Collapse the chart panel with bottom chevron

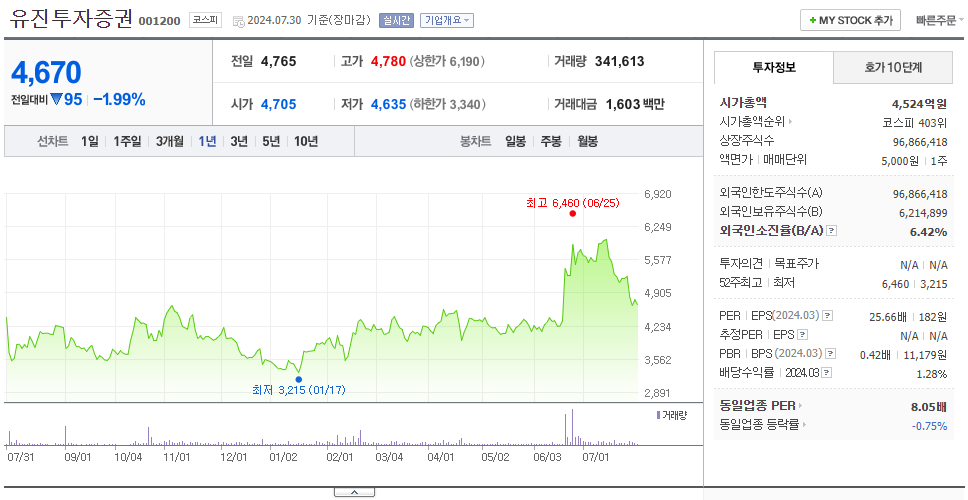click(354, 492)
